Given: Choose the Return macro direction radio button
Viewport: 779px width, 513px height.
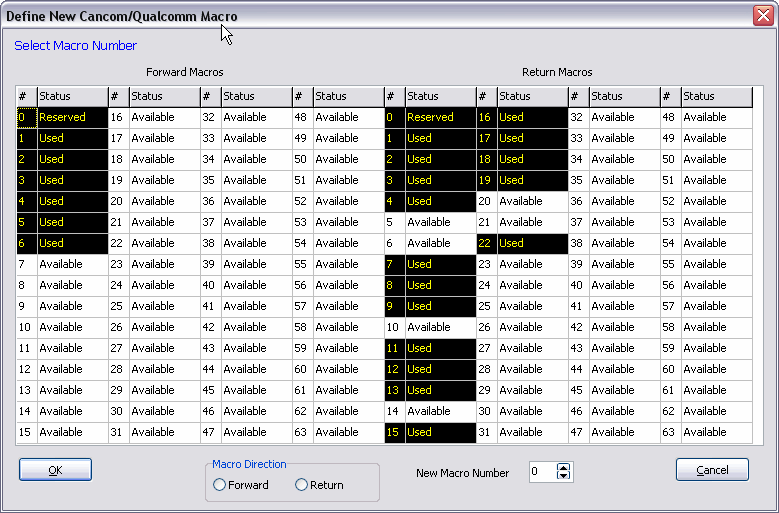Looking at the screenshot, I should (x=302, y=485).
